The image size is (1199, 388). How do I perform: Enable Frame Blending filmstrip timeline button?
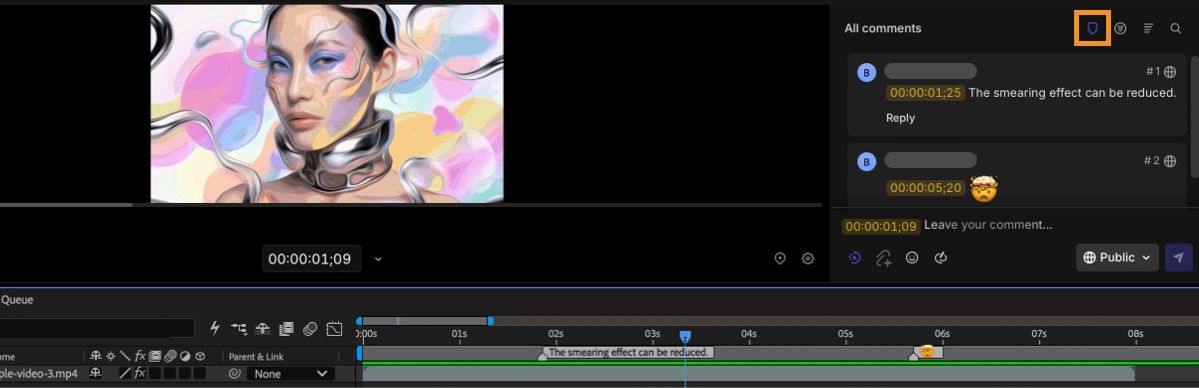coord(286,329)
